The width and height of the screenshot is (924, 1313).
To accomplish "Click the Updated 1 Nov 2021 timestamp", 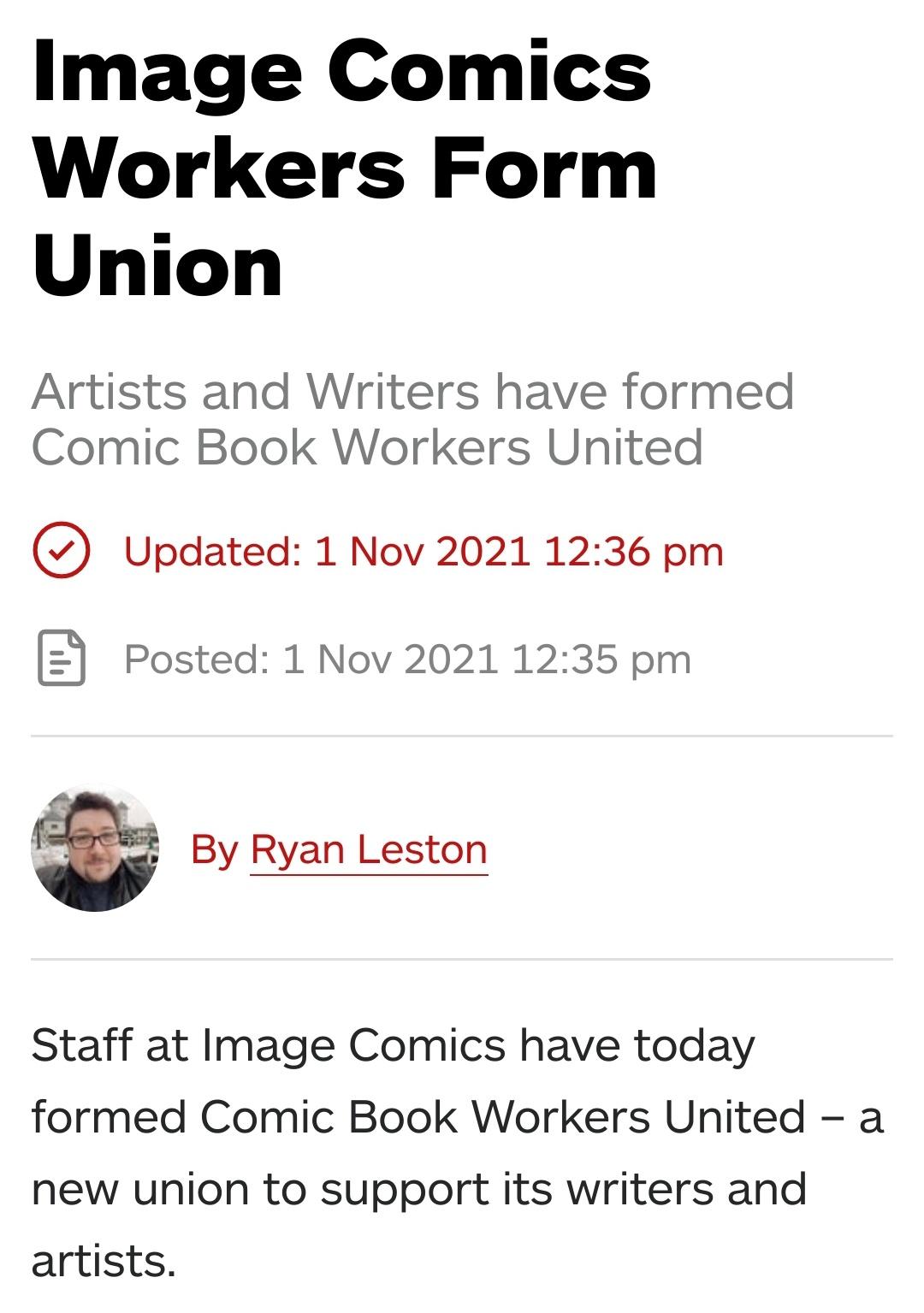I will [423, 551].
